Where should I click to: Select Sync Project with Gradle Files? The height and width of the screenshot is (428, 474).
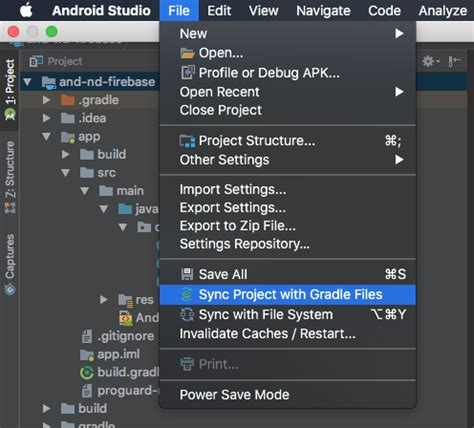point(288,295)
